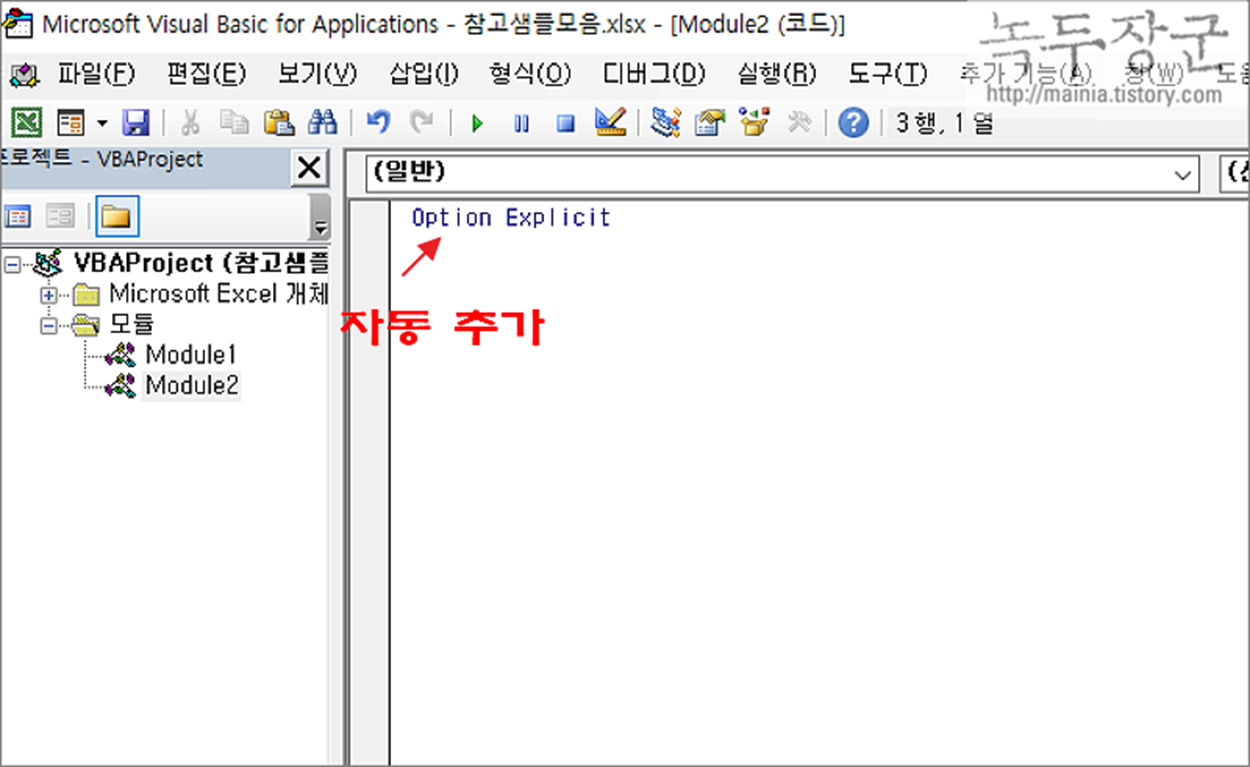This screenshot has height=767, width=1250.
Task: Click the Find binoculars icon
Action: click(x=322, y=123)
